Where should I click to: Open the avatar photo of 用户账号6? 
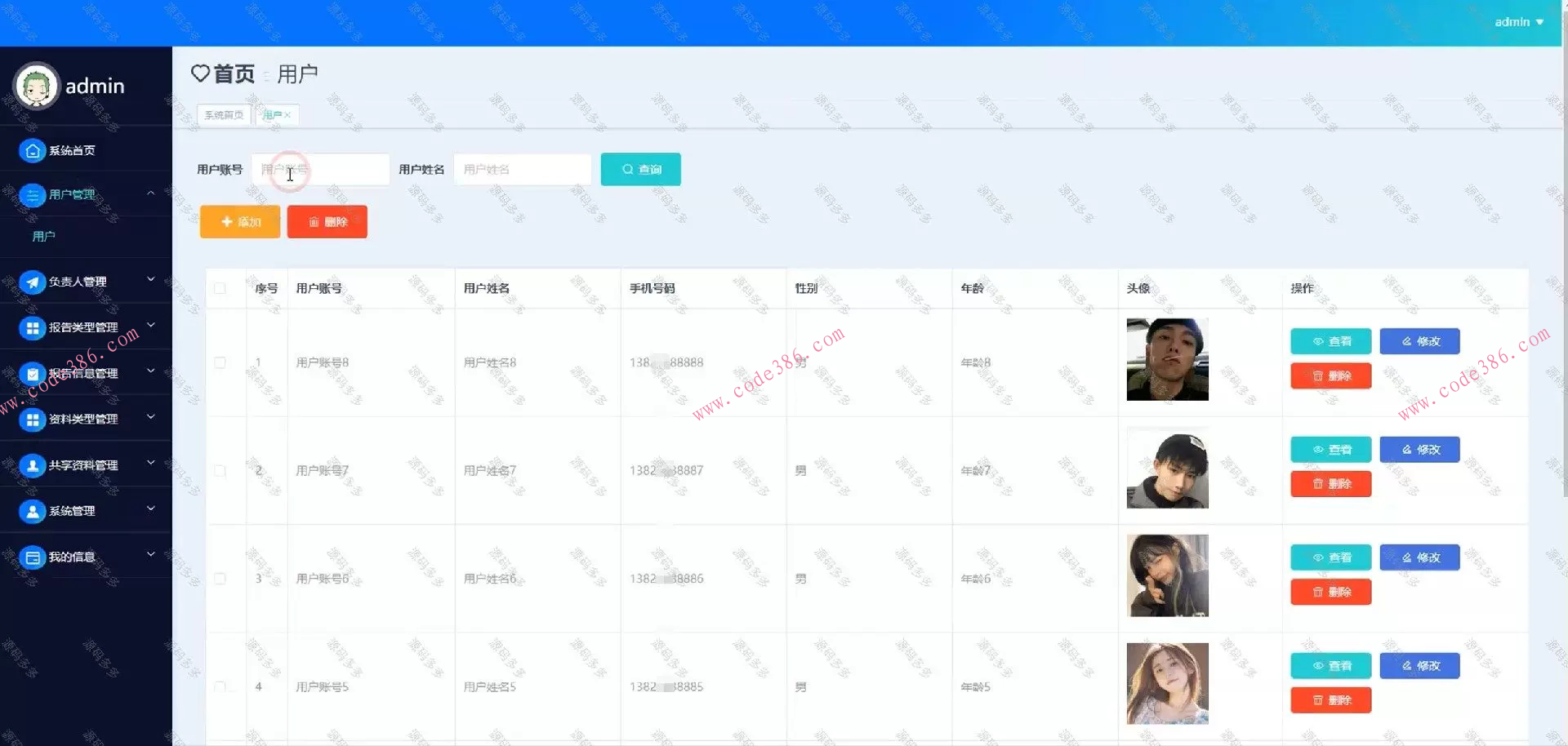click(1168, 576)
